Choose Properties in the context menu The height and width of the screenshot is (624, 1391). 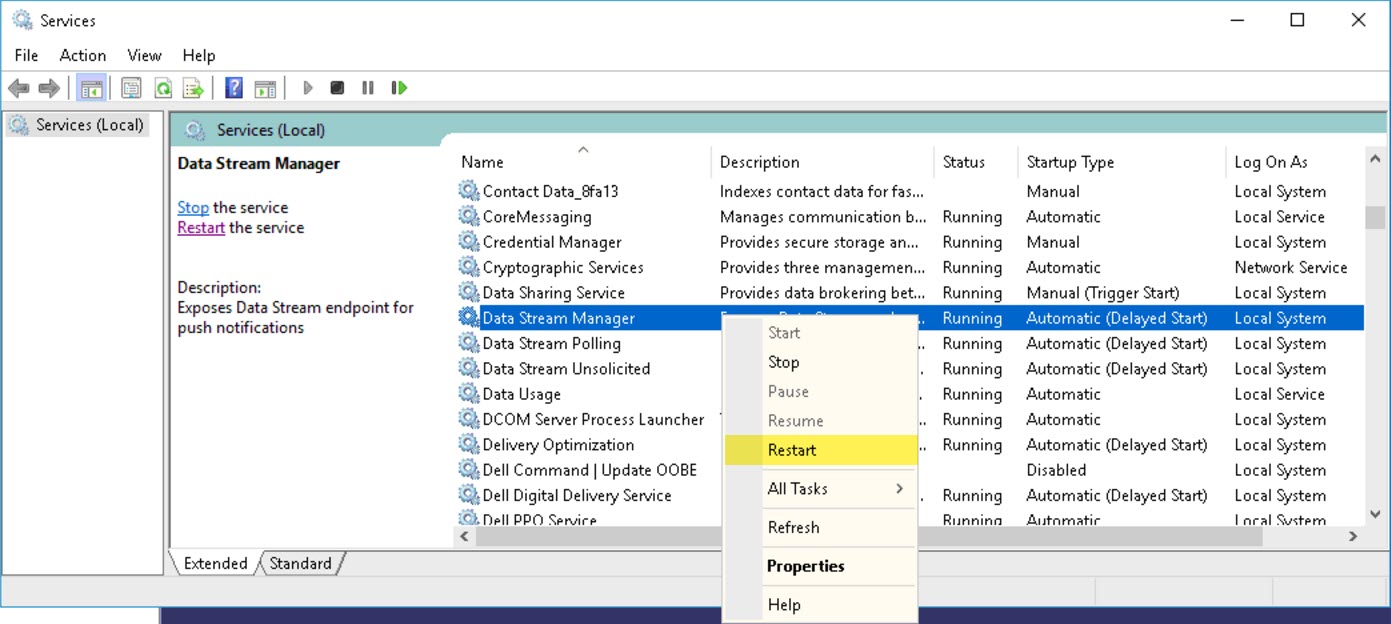coord(820,566)
